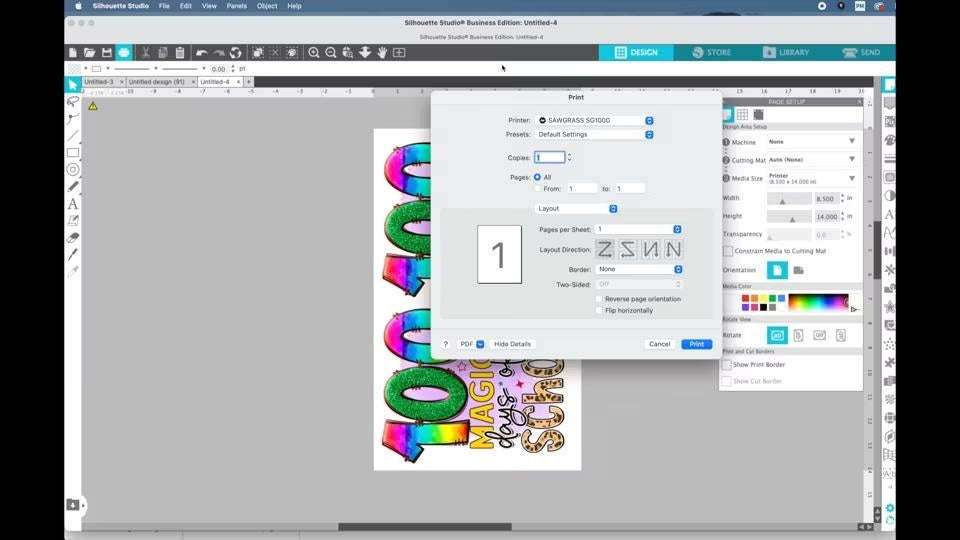Click the Undo arrow icon
The height and width of the screenshot is (540, 960).
click(x=202, y=52)
